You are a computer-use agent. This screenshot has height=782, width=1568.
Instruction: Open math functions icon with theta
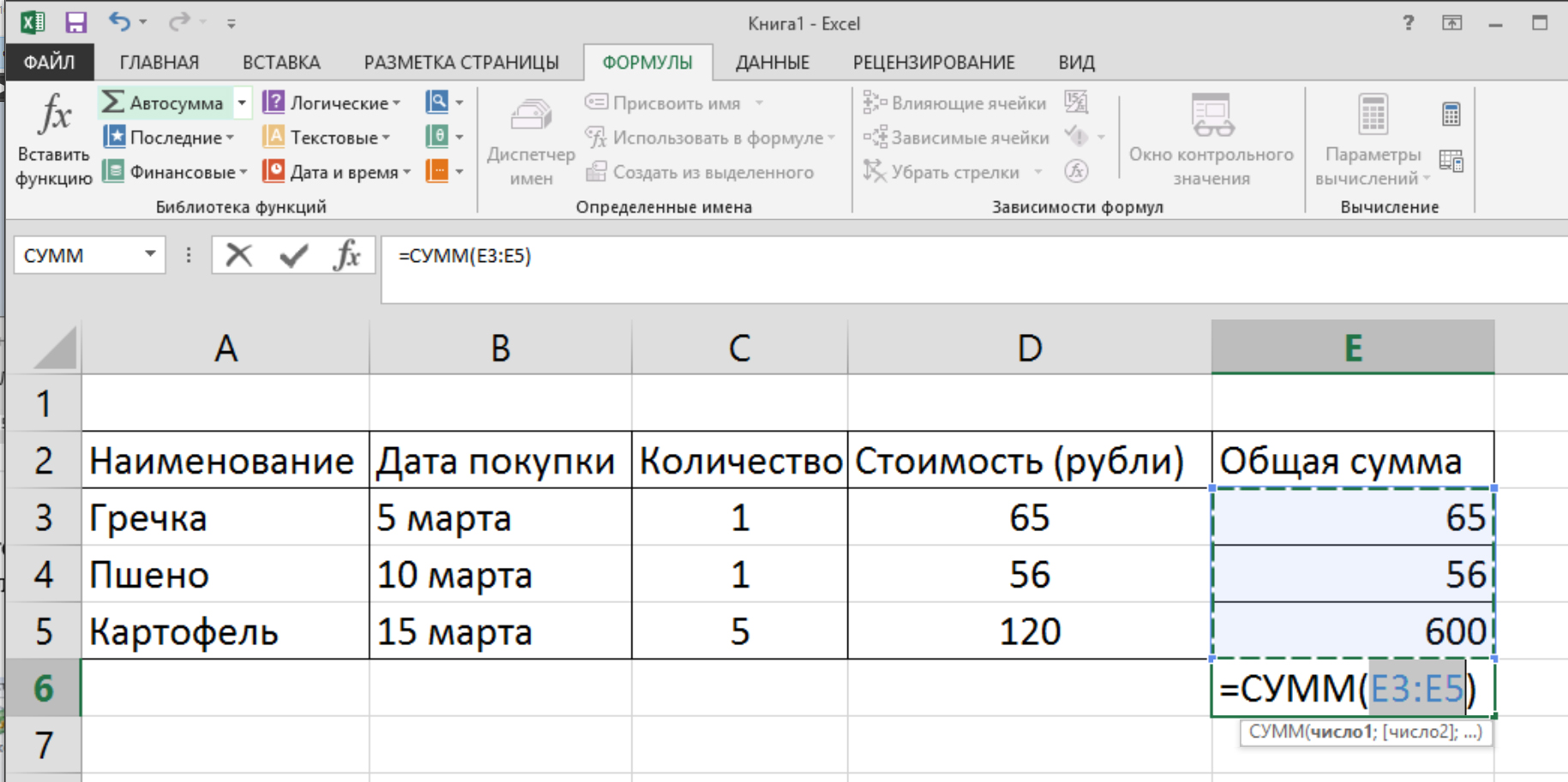point(445,137)
